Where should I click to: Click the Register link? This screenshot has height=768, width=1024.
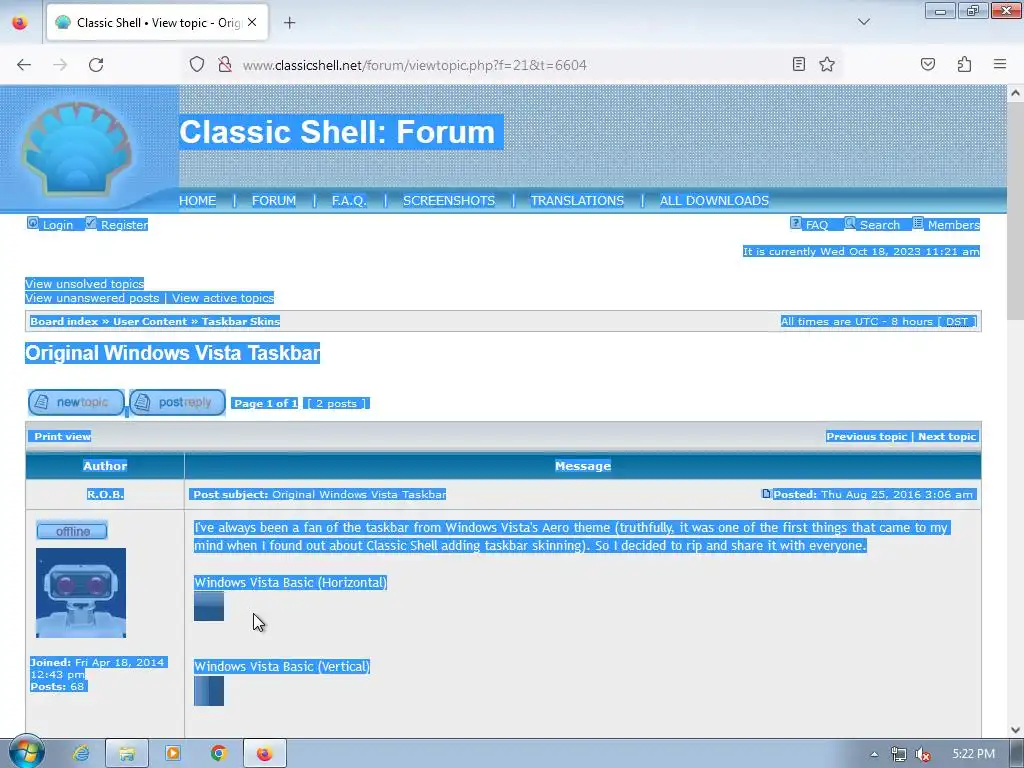(124, 225)
